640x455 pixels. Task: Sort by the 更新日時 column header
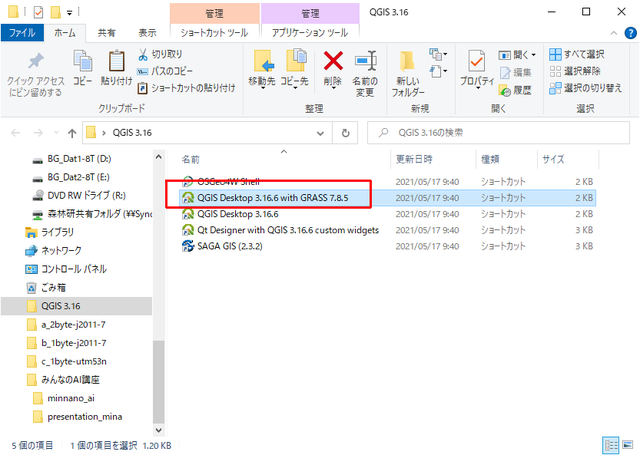coord(433,159)
